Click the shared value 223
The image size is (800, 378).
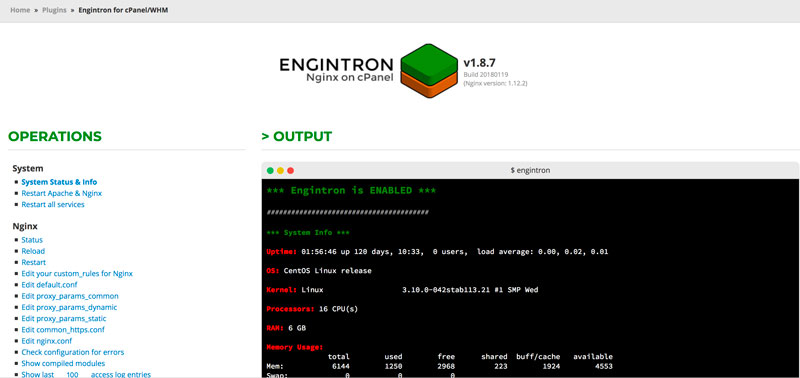tap(501, 366)
